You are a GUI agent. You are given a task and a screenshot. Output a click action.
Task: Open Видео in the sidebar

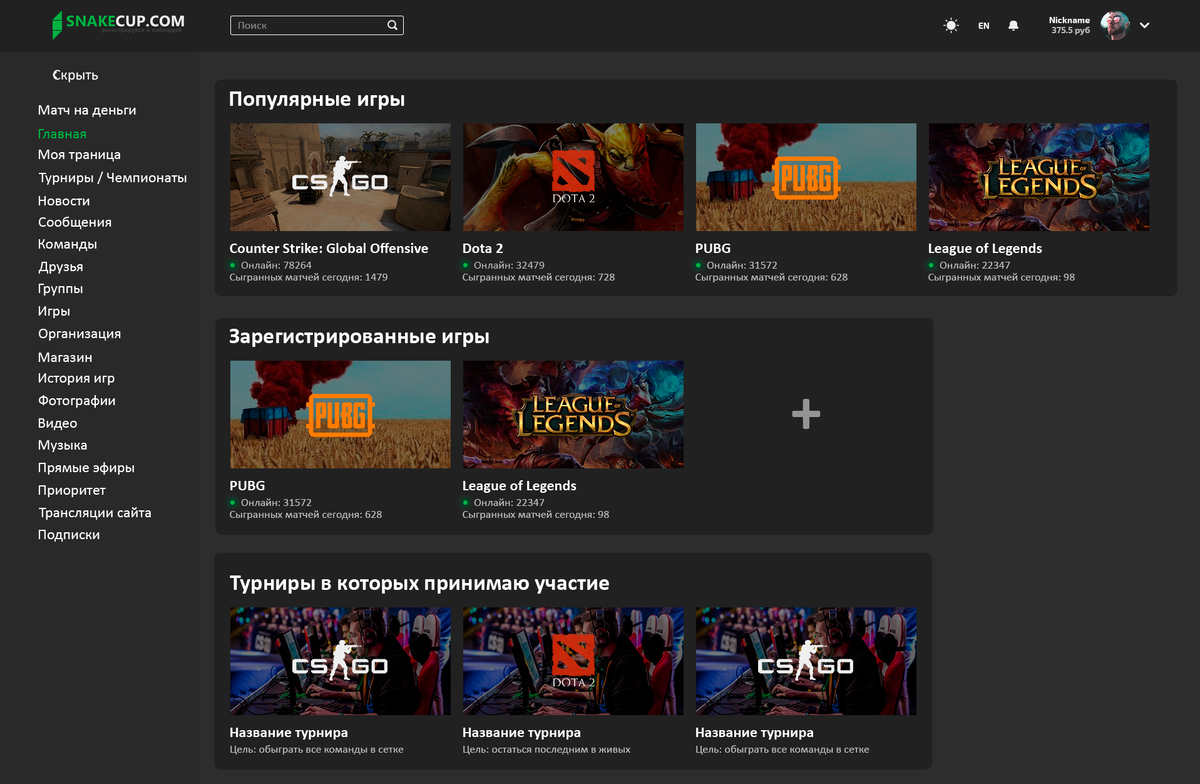pyautogui.click(x=58, y=423)
